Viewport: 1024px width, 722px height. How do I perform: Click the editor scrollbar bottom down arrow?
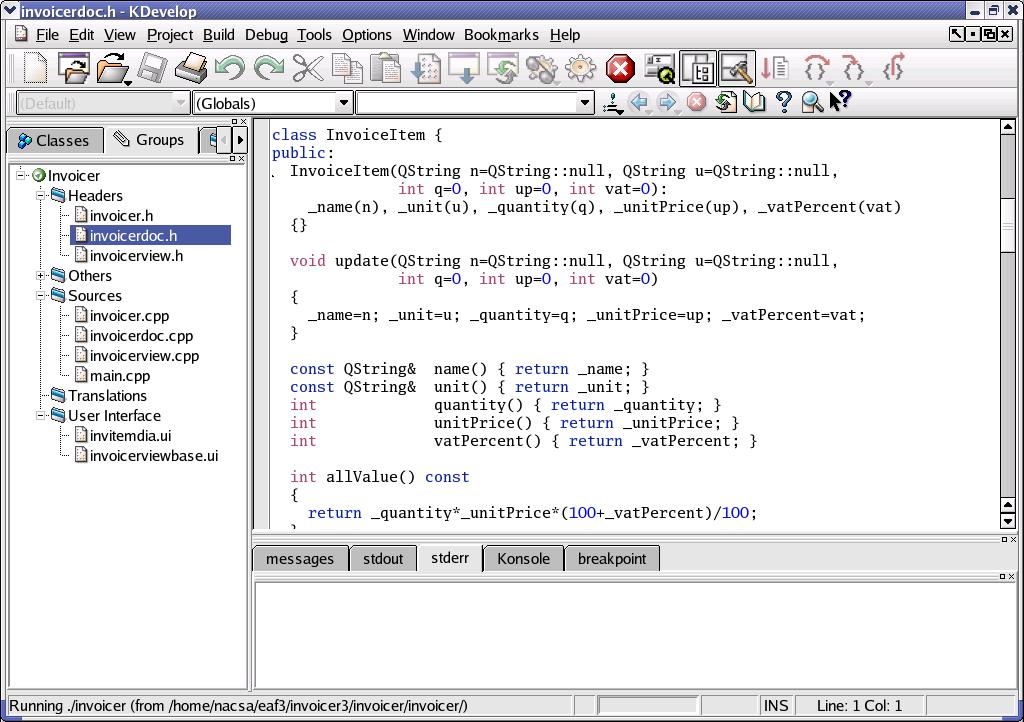[x=1008, y=521]
